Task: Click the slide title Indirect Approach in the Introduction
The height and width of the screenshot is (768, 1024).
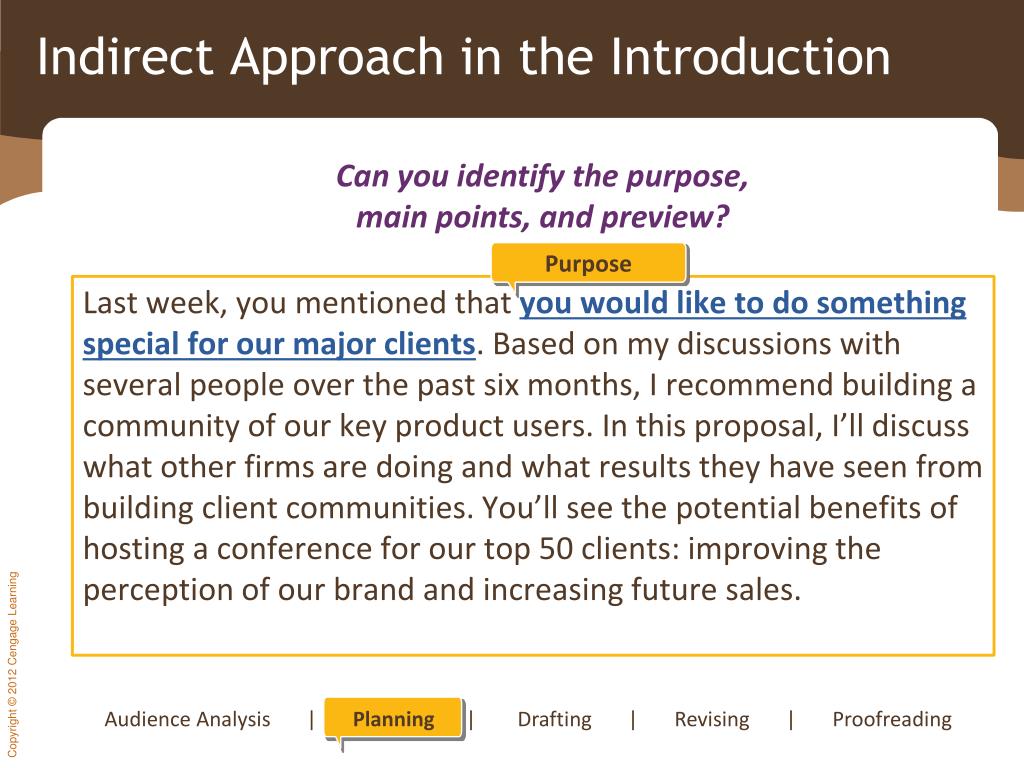Action: (x=464, y=57)
